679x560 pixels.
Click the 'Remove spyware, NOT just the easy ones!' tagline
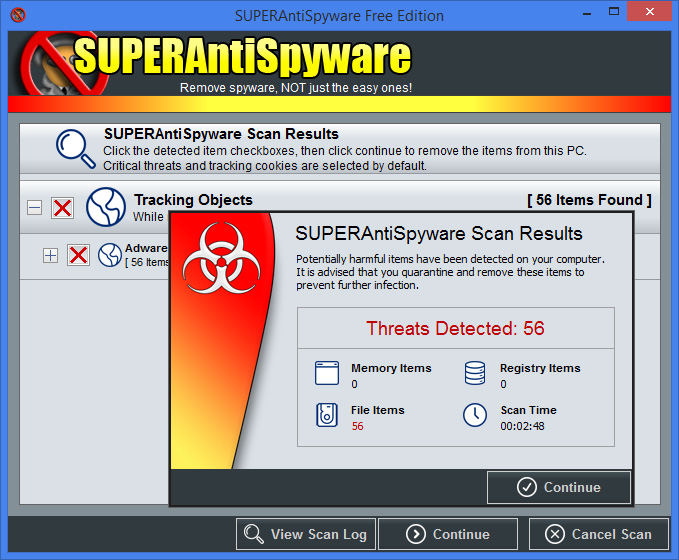click(296, 88)
